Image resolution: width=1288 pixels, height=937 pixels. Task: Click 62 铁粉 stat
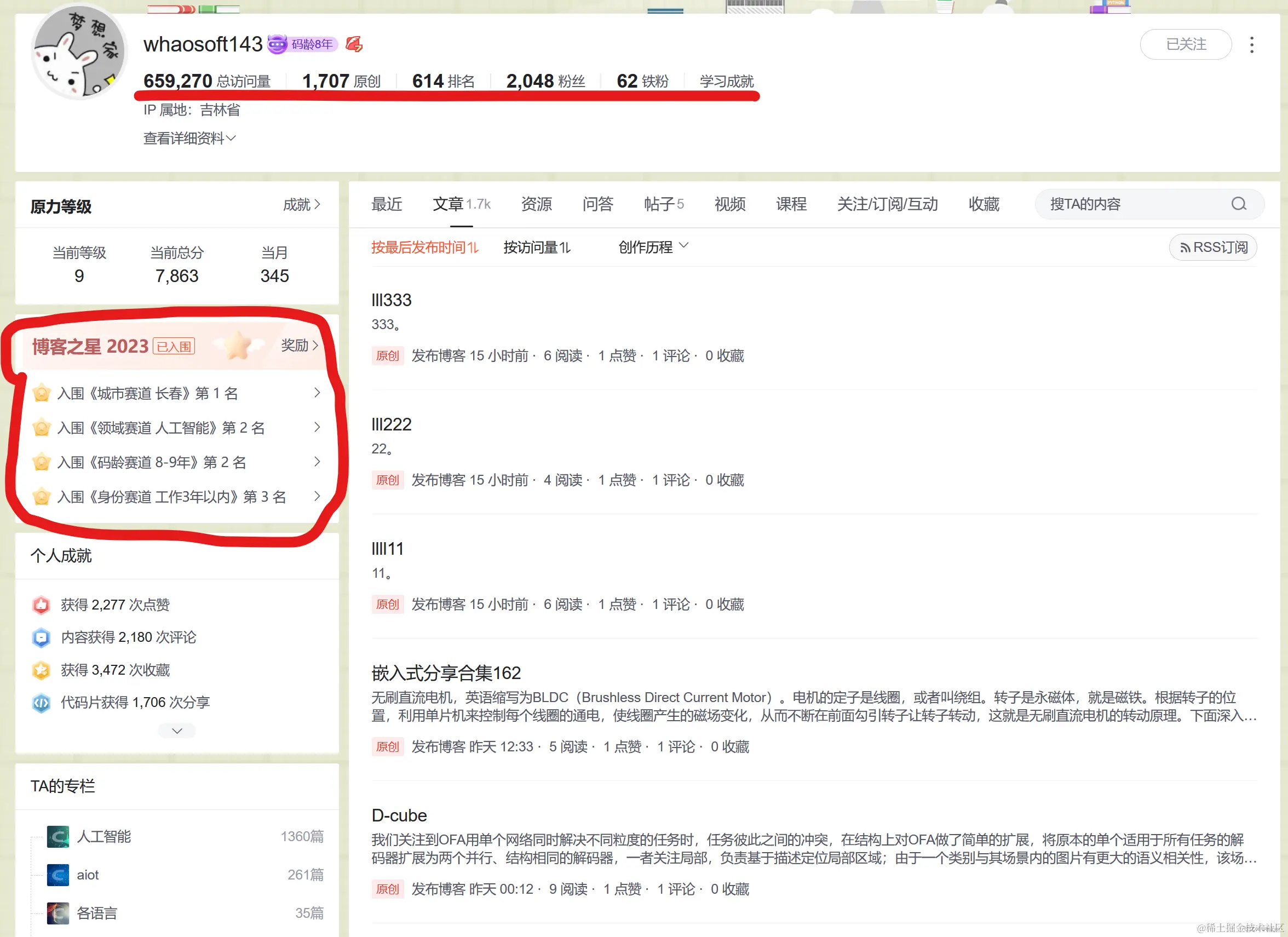642,81
